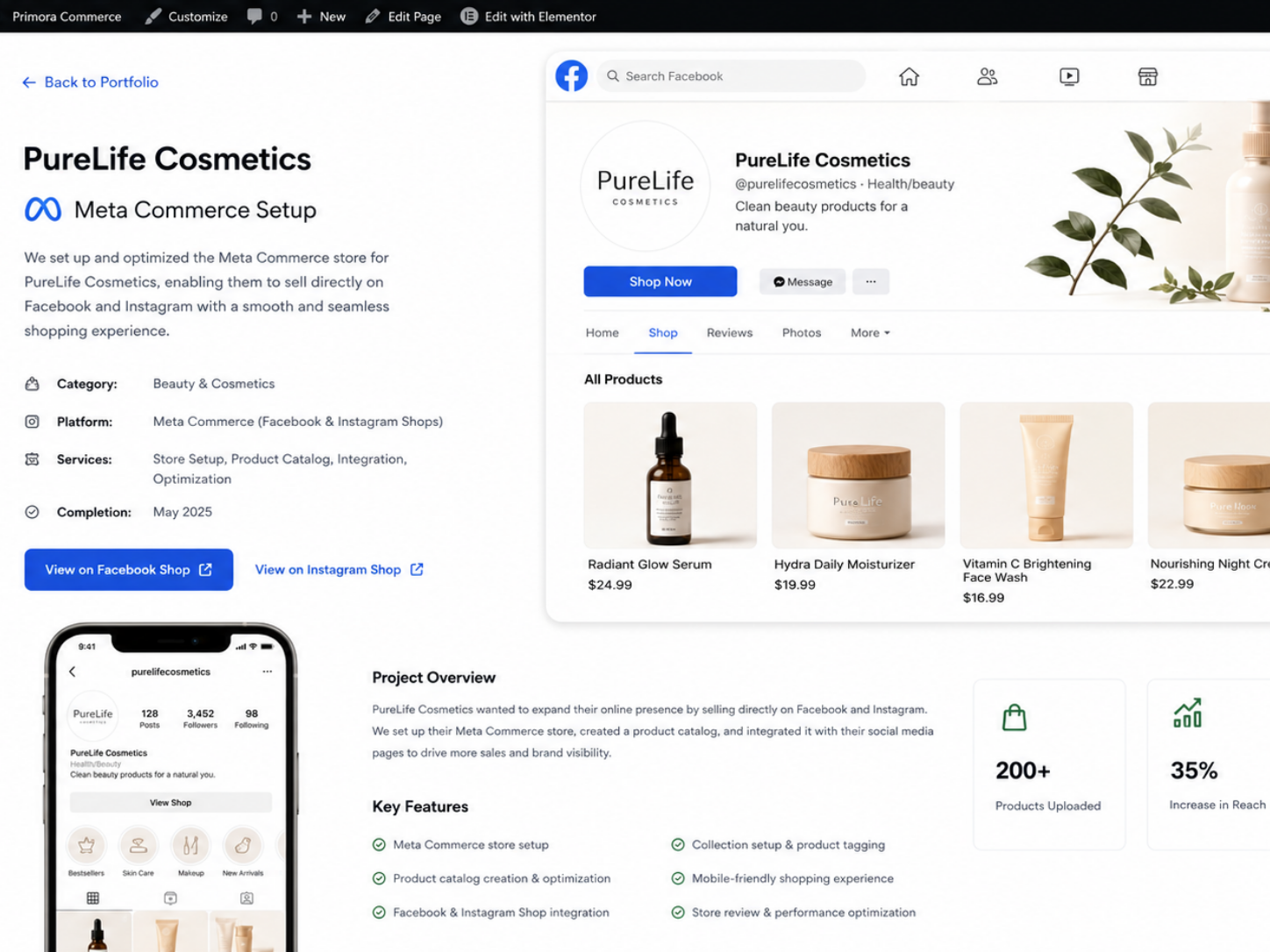Go Back to Portfolio

[90, 82]
